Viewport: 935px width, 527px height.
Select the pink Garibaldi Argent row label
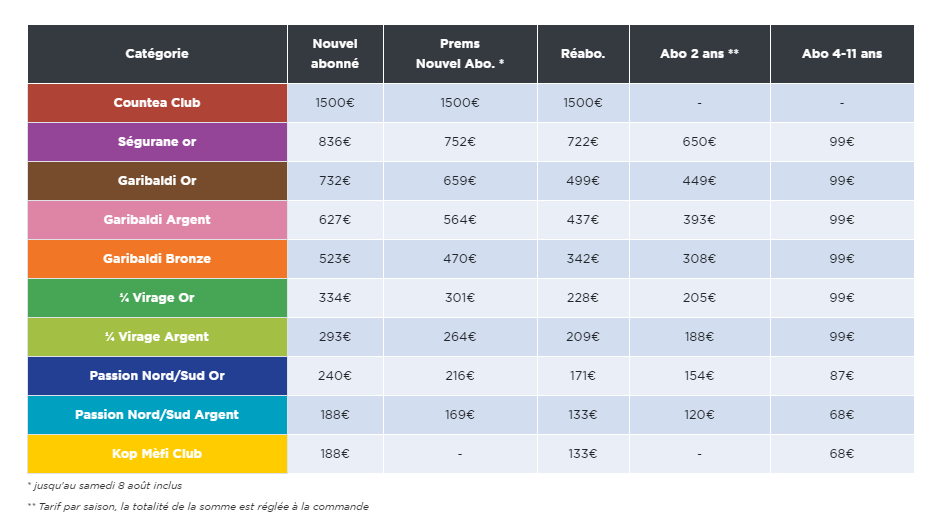(x=157, y=220)
